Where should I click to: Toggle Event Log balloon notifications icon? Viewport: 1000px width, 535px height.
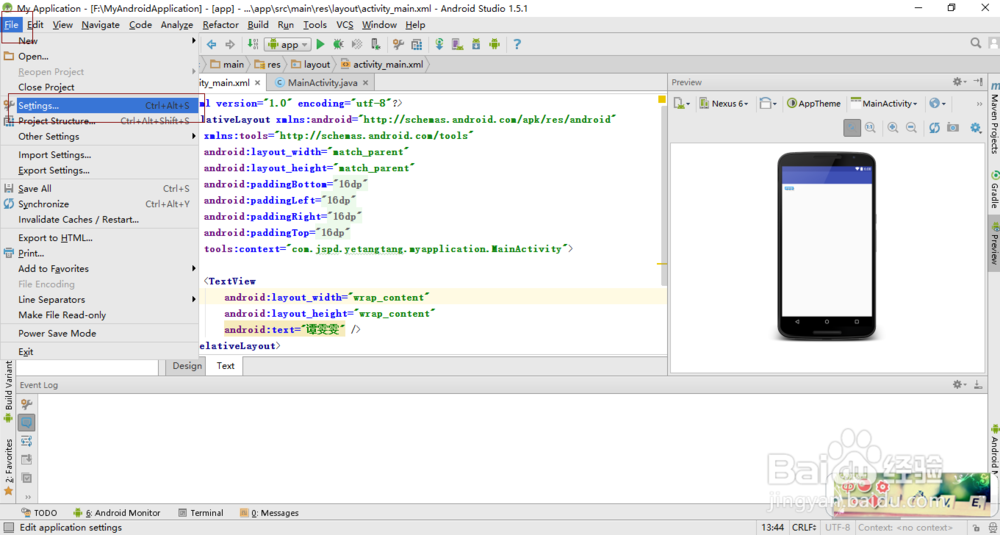[27, 423]
